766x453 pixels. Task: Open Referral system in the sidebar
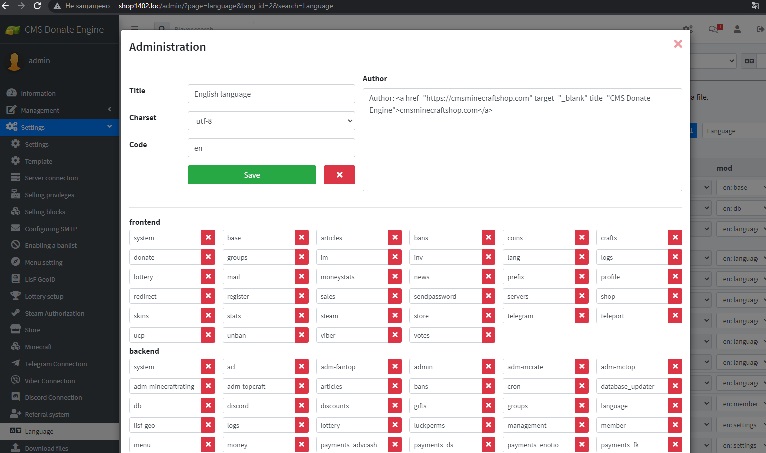(x=51, y=413)
